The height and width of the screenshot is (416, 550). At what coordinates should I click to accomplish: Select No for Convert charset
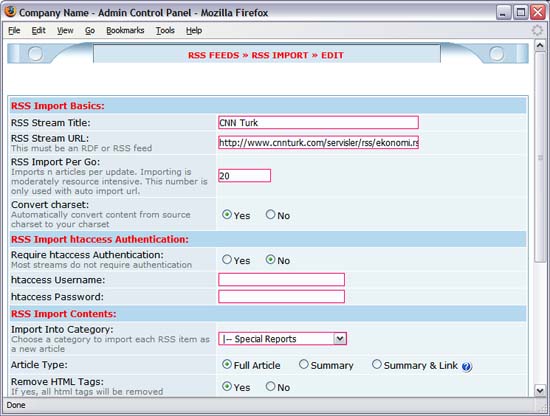tap(270, 214)
